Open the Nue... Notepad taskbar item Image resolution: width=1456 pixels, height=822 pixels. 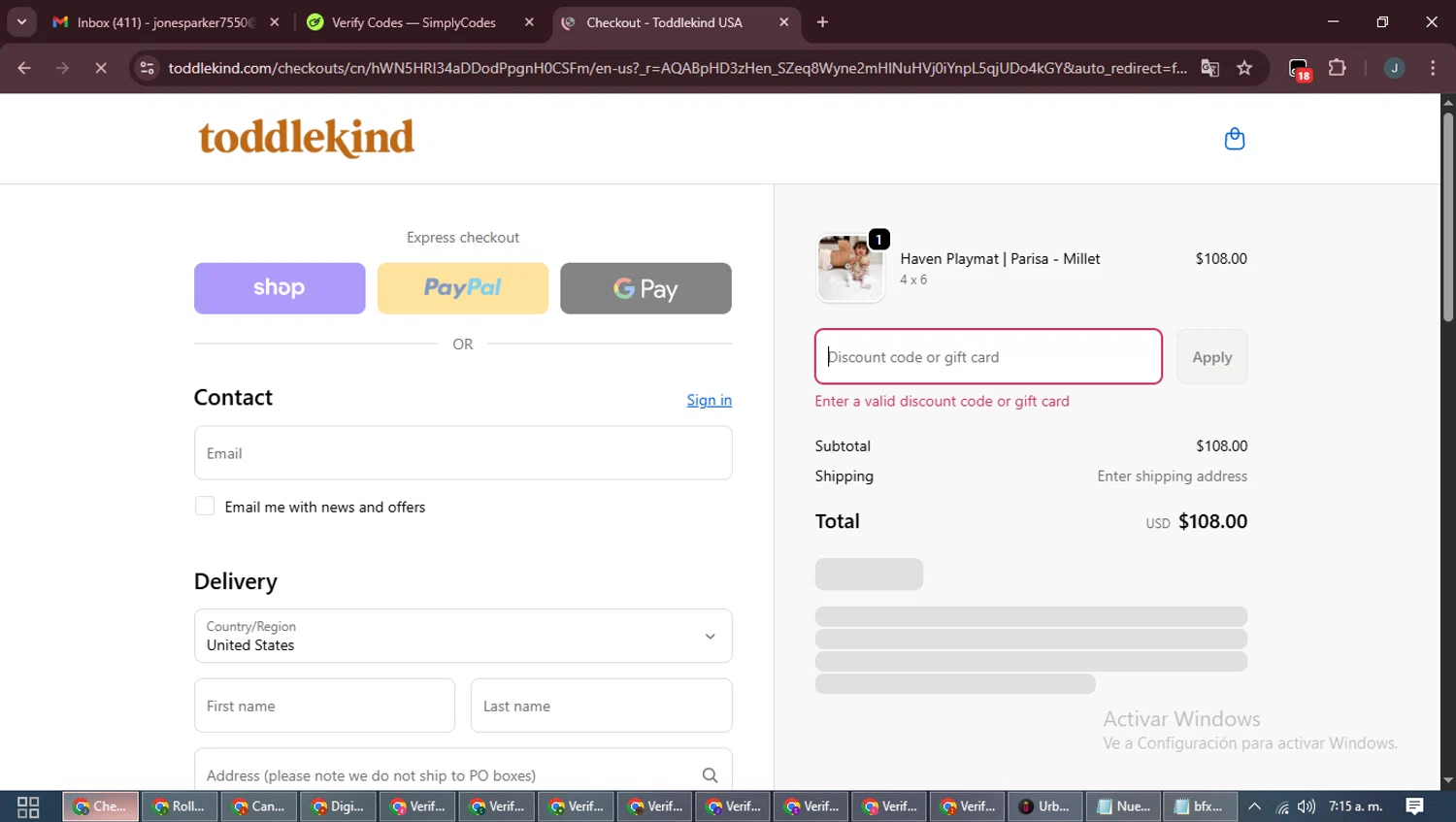point(1123,806)
